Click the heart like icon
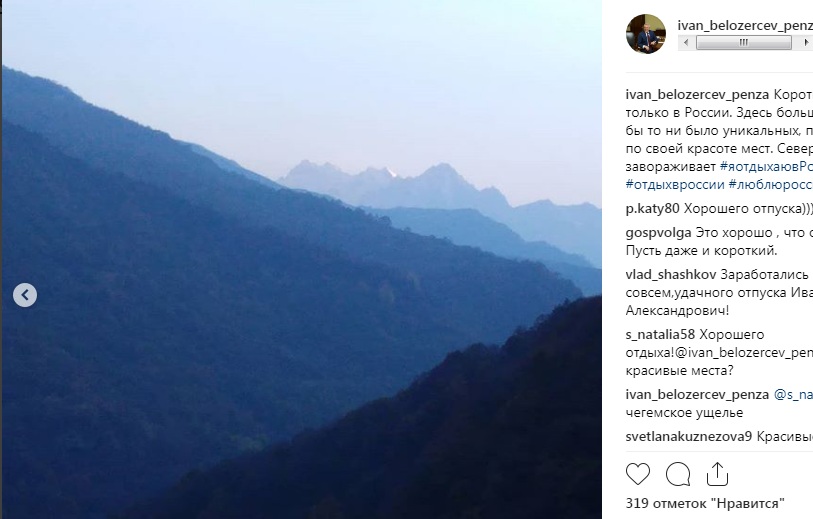This screenshot has width=813, height=519. click(637, 473)
